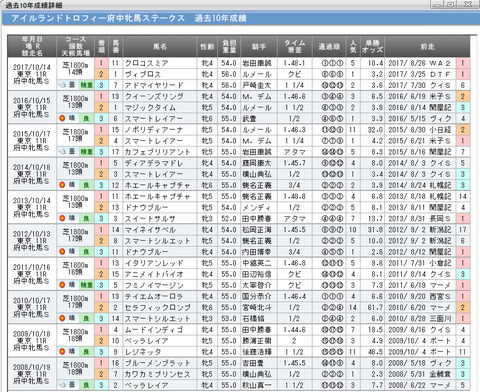Click previous race 2008/ 5/31 金鯱賞
The image size is (480, 392).
[419, 374]
